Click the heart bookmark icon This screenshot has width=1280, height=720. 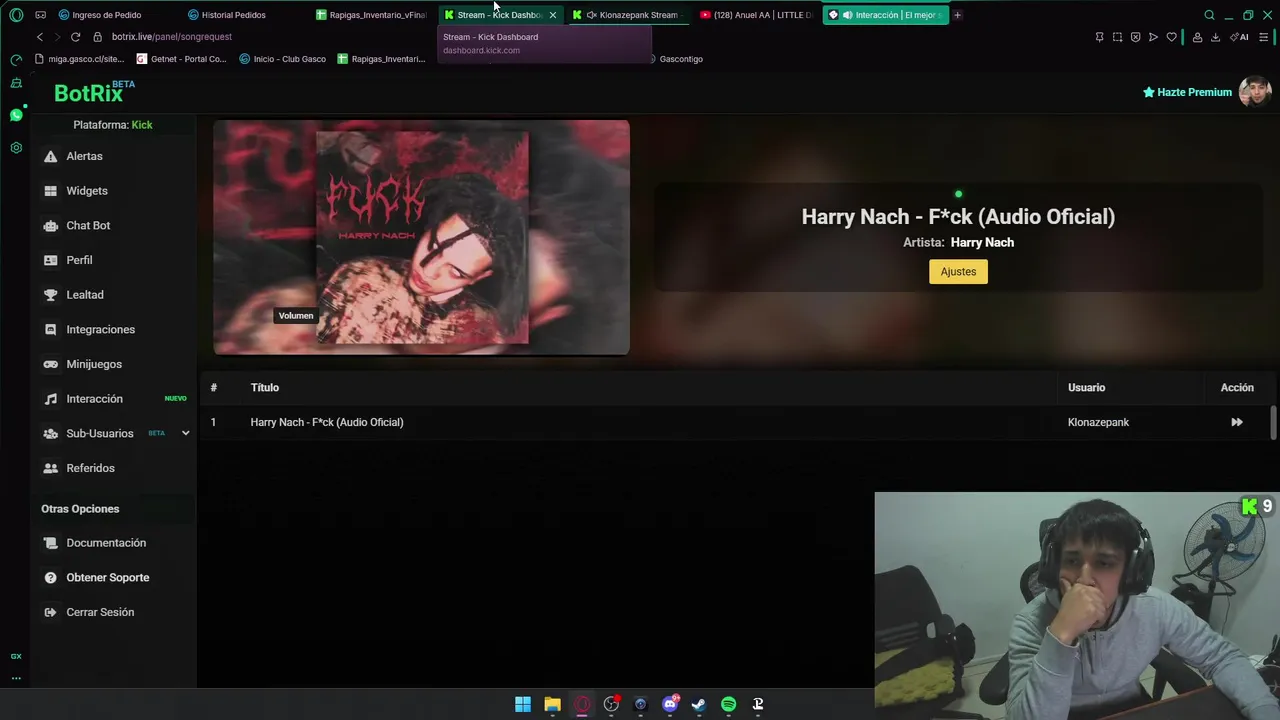click(x=1171, y=37)
